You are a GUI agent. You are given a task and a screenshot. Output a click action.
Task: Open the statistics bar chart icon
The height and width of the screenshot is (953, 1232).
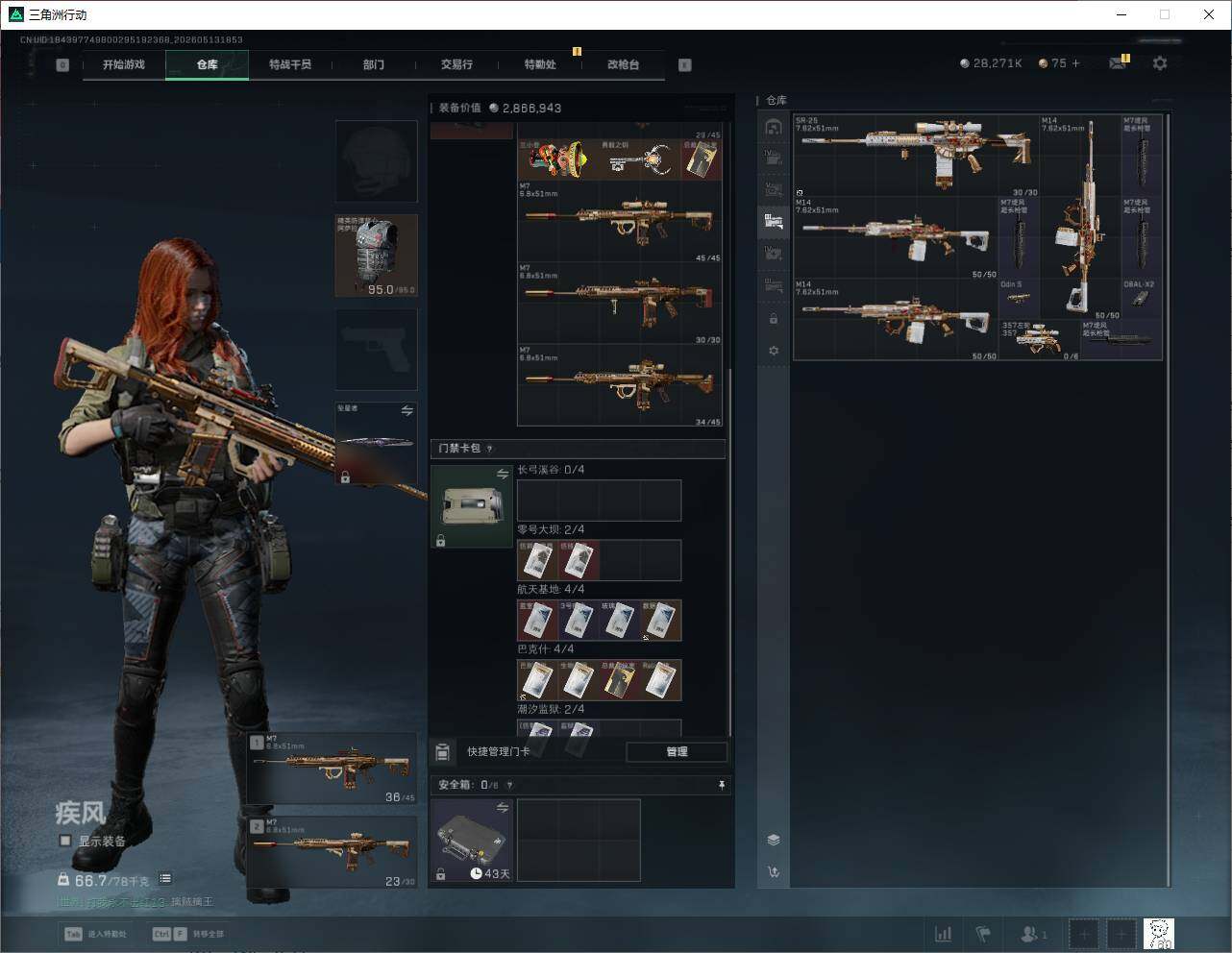[x=944, y=934]
